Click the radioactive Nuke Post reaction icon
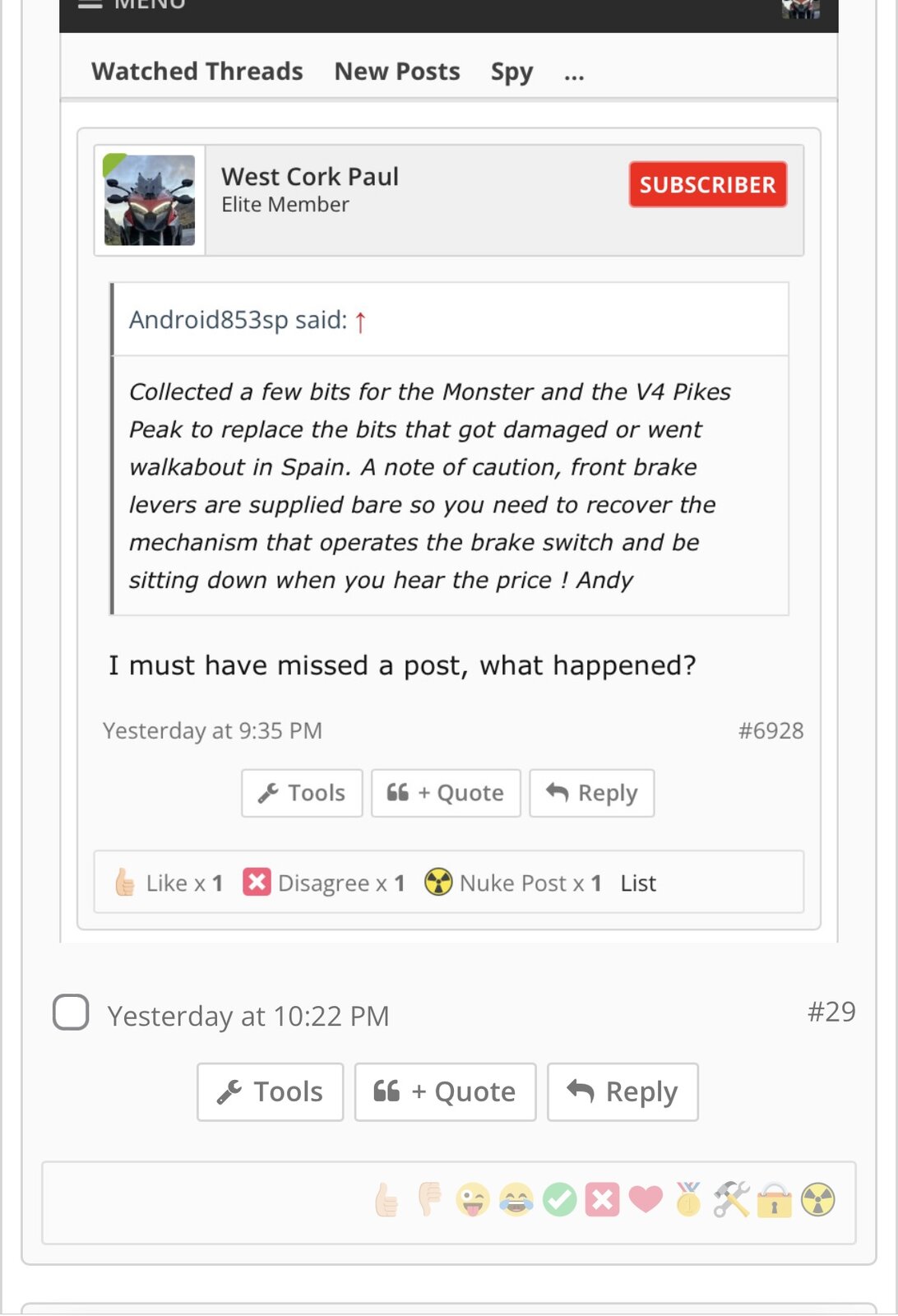 818,1200
